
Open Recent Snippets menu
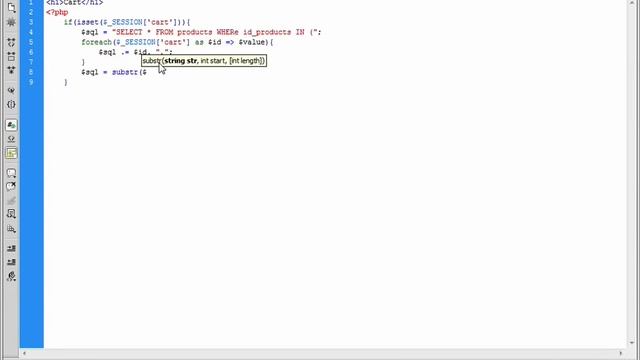[x=11, y=214]
